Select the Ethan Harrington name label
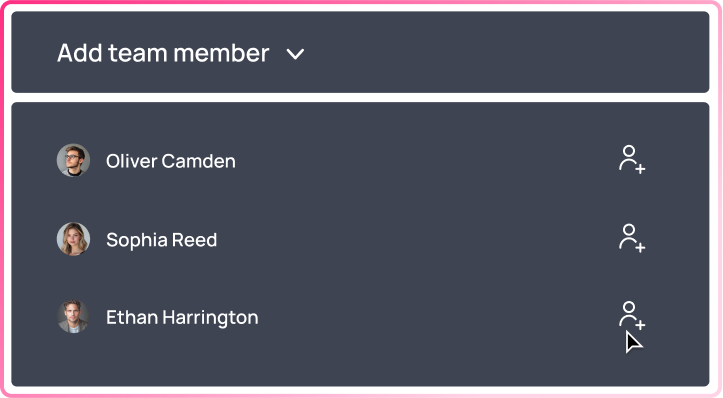The image size is (723, 398). [182, 317]
